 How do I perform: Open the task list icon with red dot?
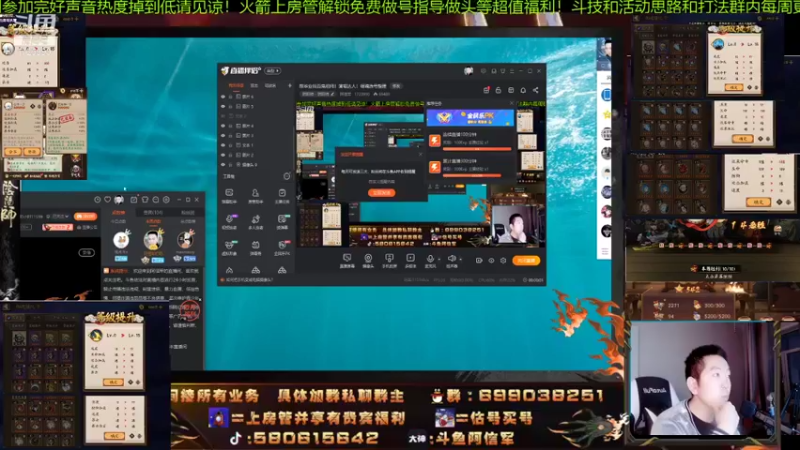click(486, 90)
